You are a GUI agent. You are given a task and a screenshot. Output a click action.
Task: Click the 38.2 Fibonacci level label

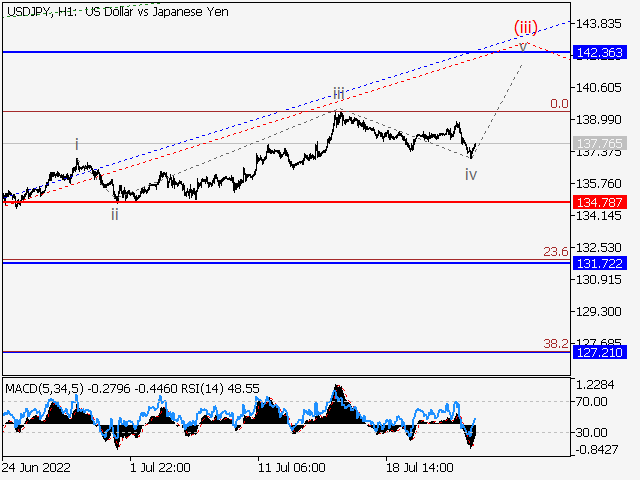coord(556,342)
